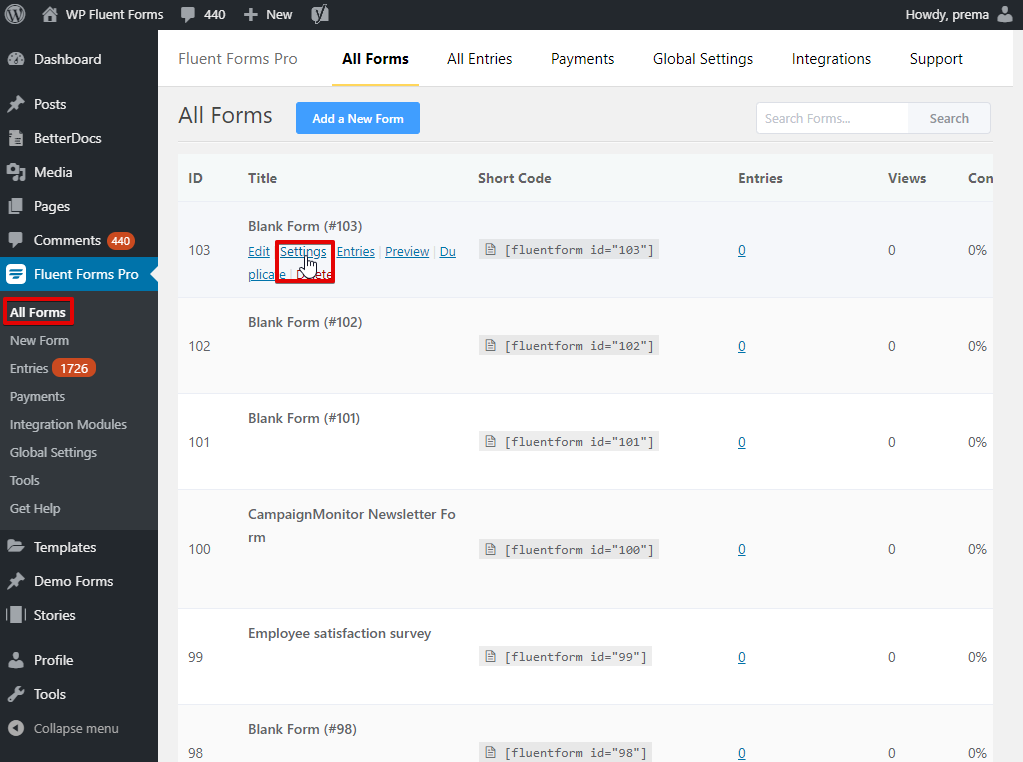Open the Global Settings top tab
The height and width of the screenshot is (762, 1023).
[x=703, y=59]
